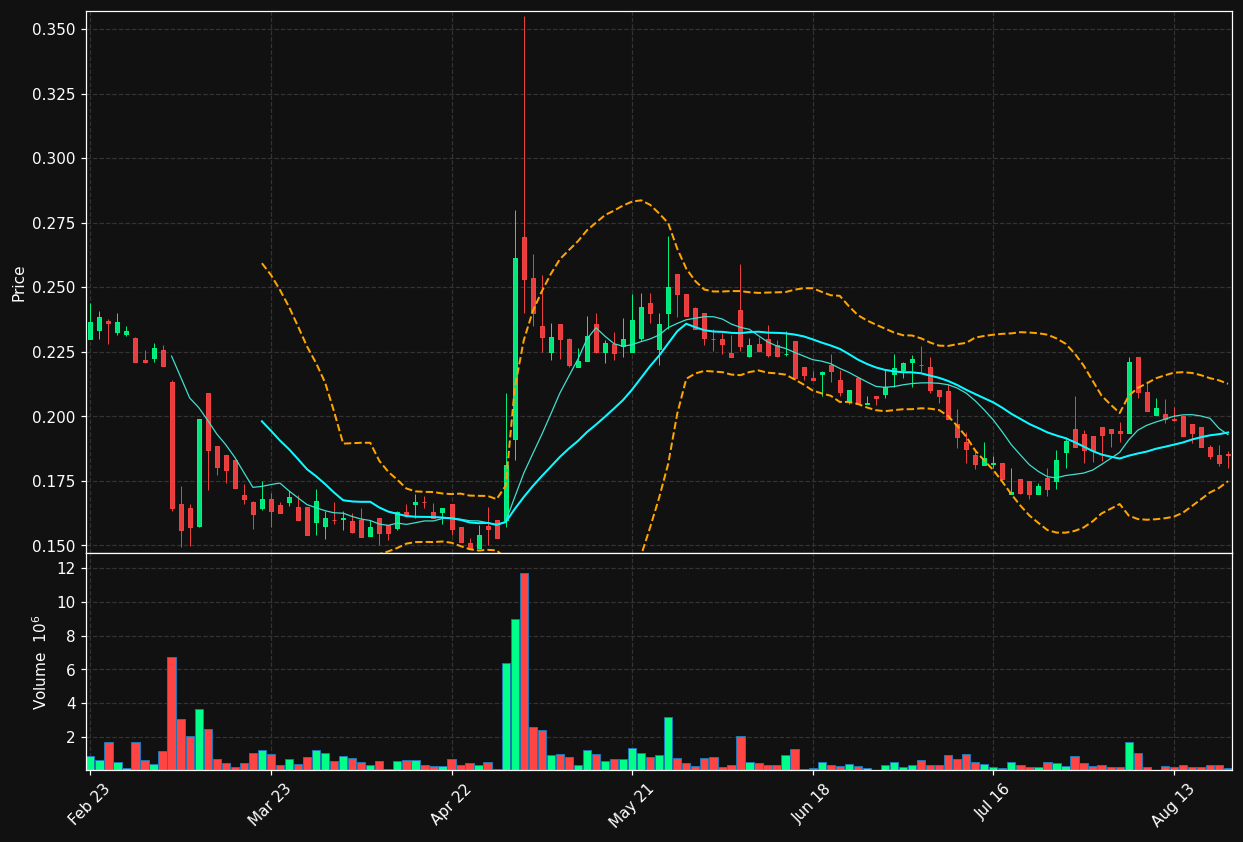Click the 0.350 price axis label
1243x842 pixels.
53,30
